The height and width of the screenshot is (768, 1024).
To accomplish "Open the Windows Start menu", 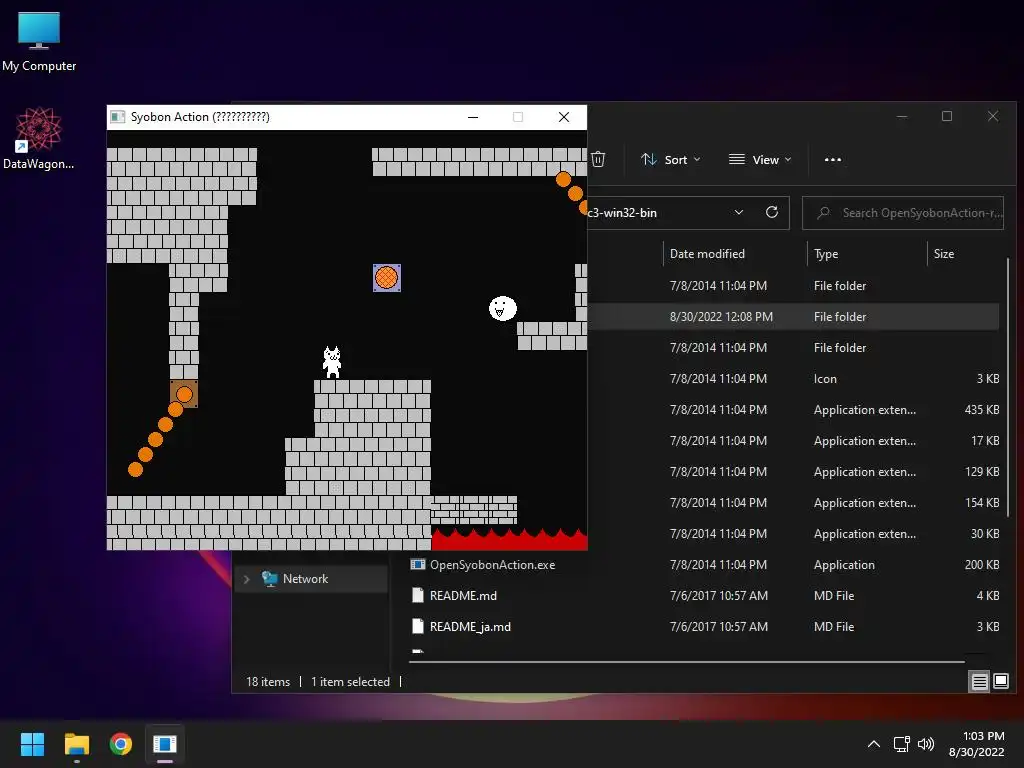I will click(x=32, y=744).
